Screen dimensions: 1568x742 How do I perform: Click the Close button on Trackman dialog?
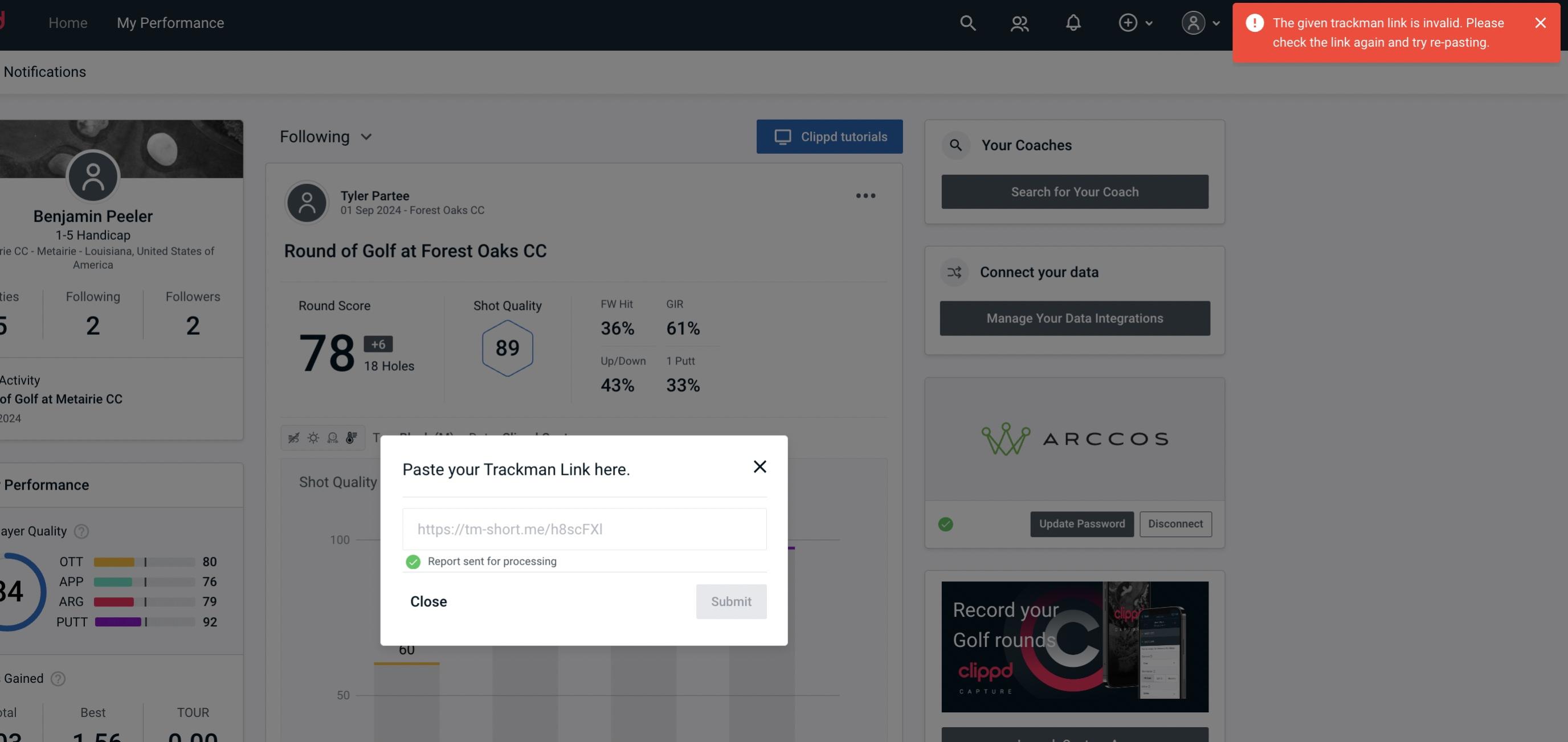(x=427, y=601)
